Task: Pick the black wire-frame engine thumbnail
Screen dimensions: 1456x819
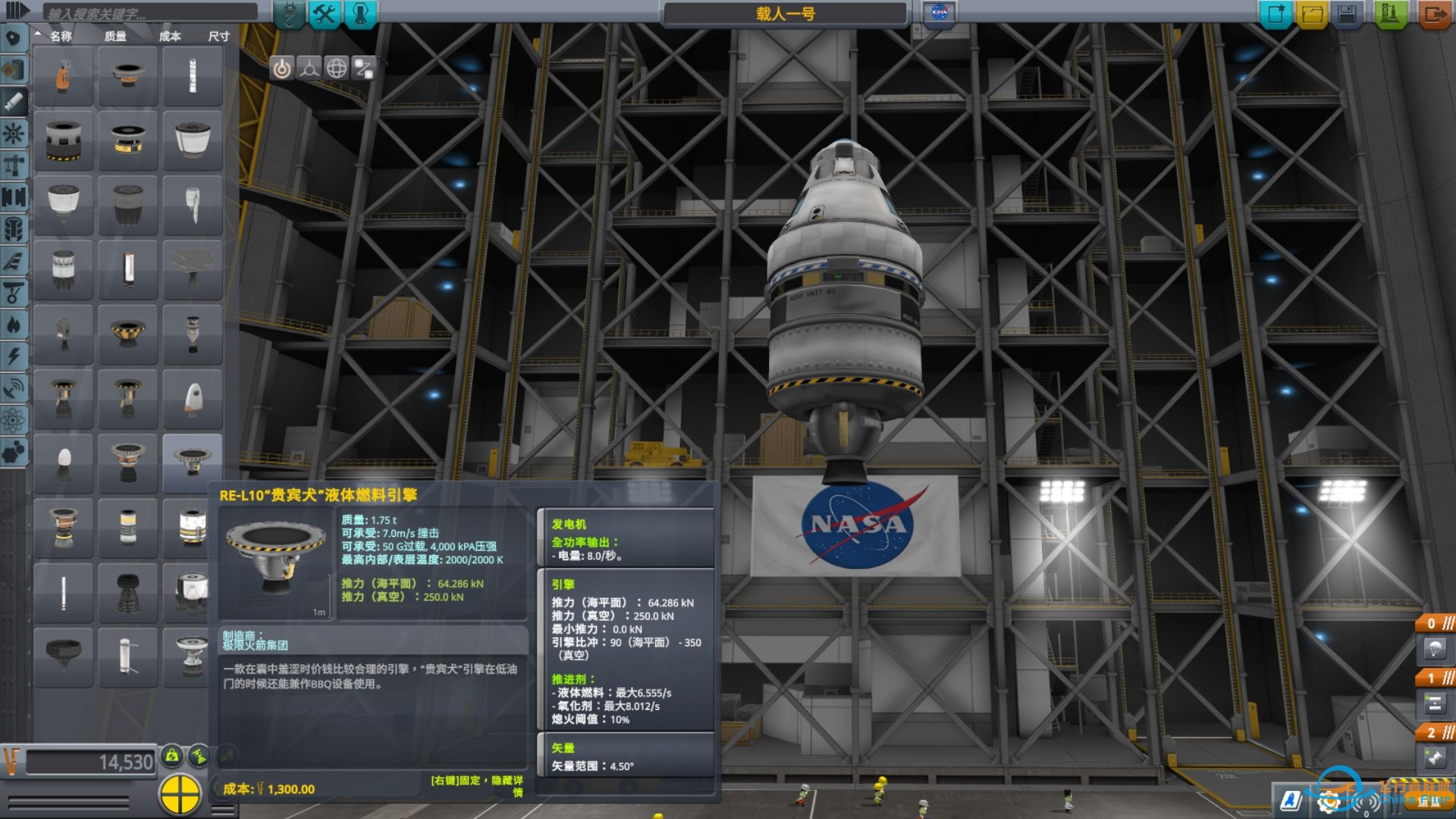Action: coord(128,592)
